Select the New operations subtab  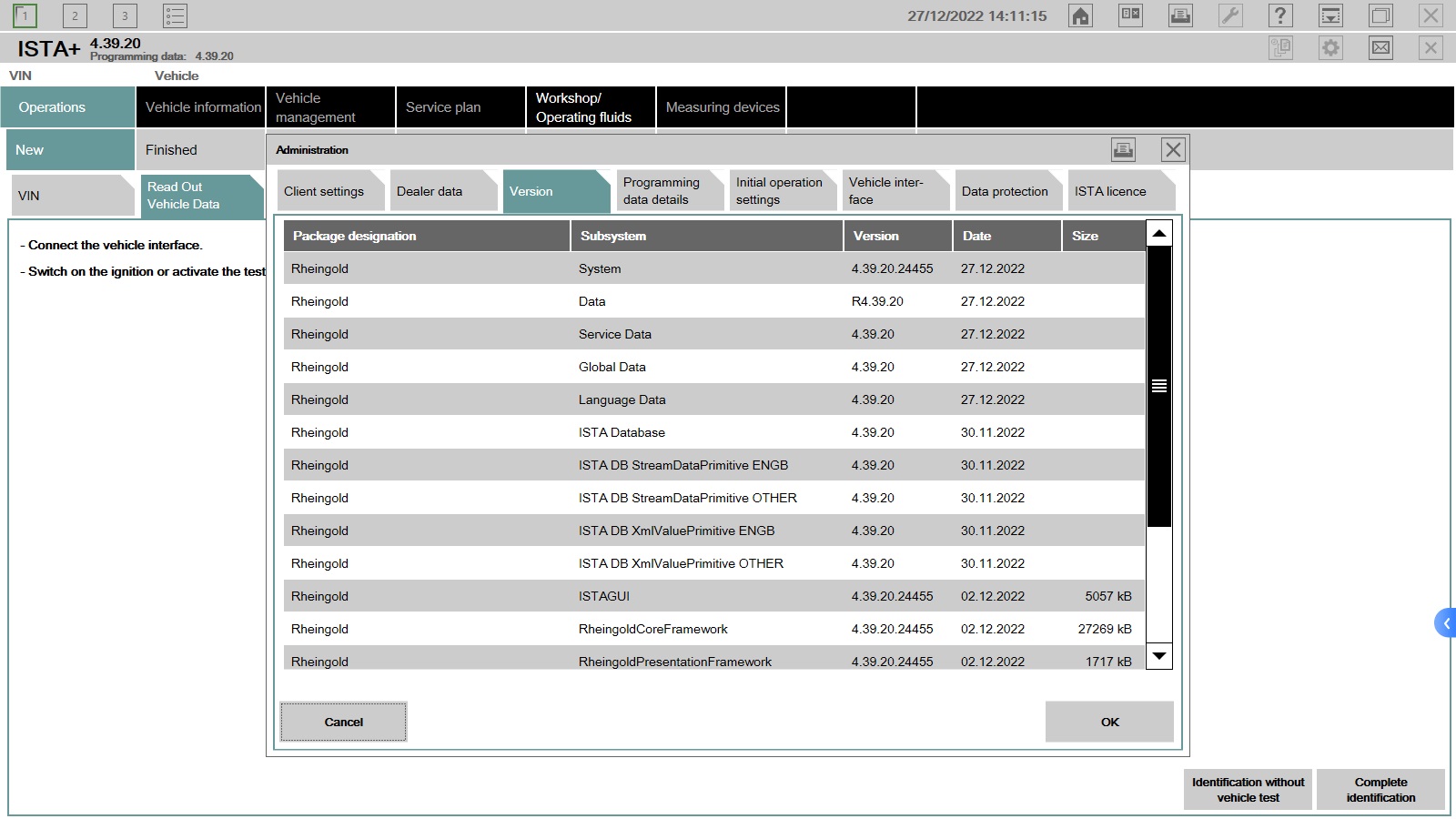coord(70,150)
